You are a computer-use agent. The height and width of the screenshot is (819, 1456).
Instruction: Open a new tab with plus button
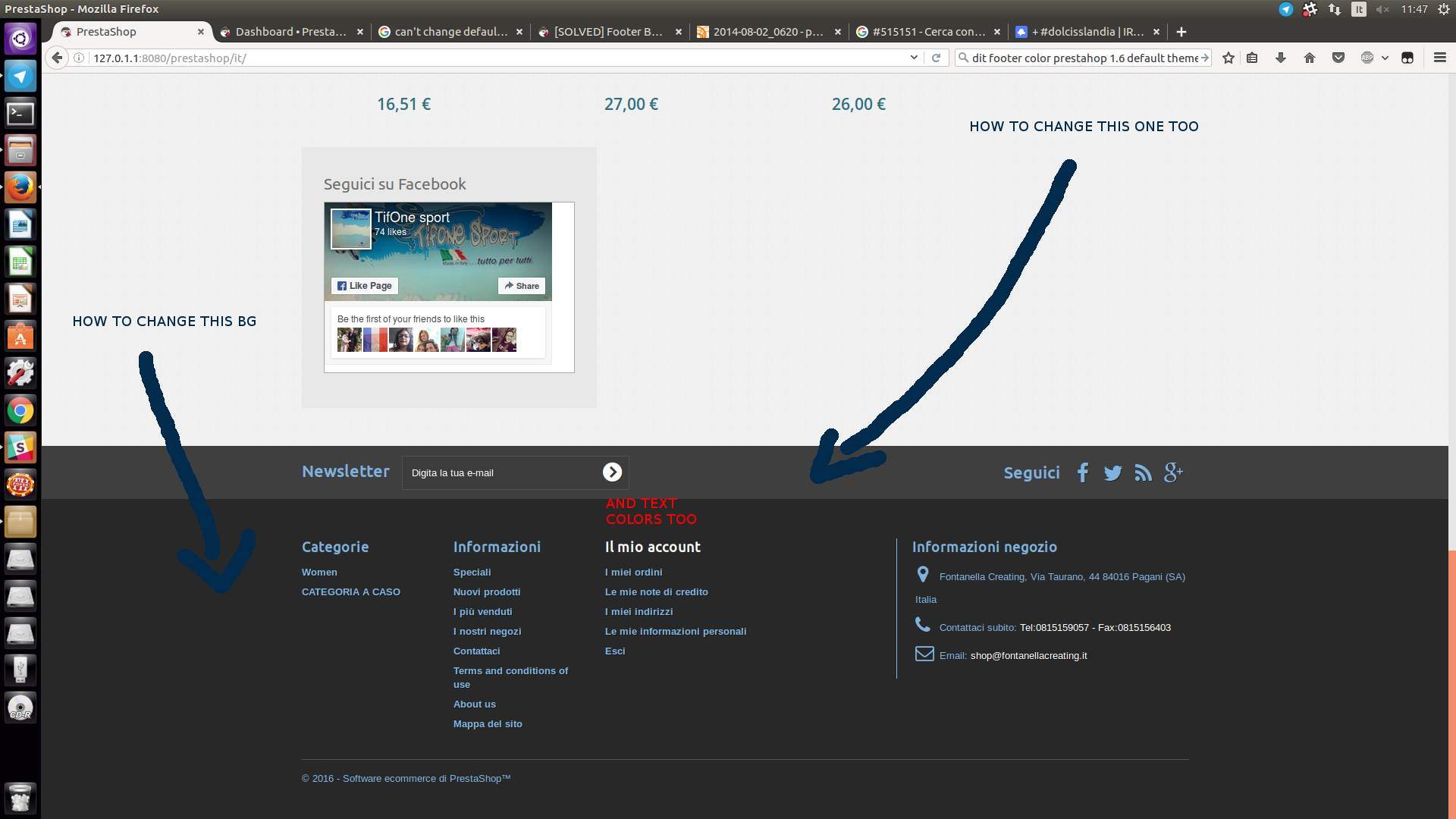[x=1181, y=32]
